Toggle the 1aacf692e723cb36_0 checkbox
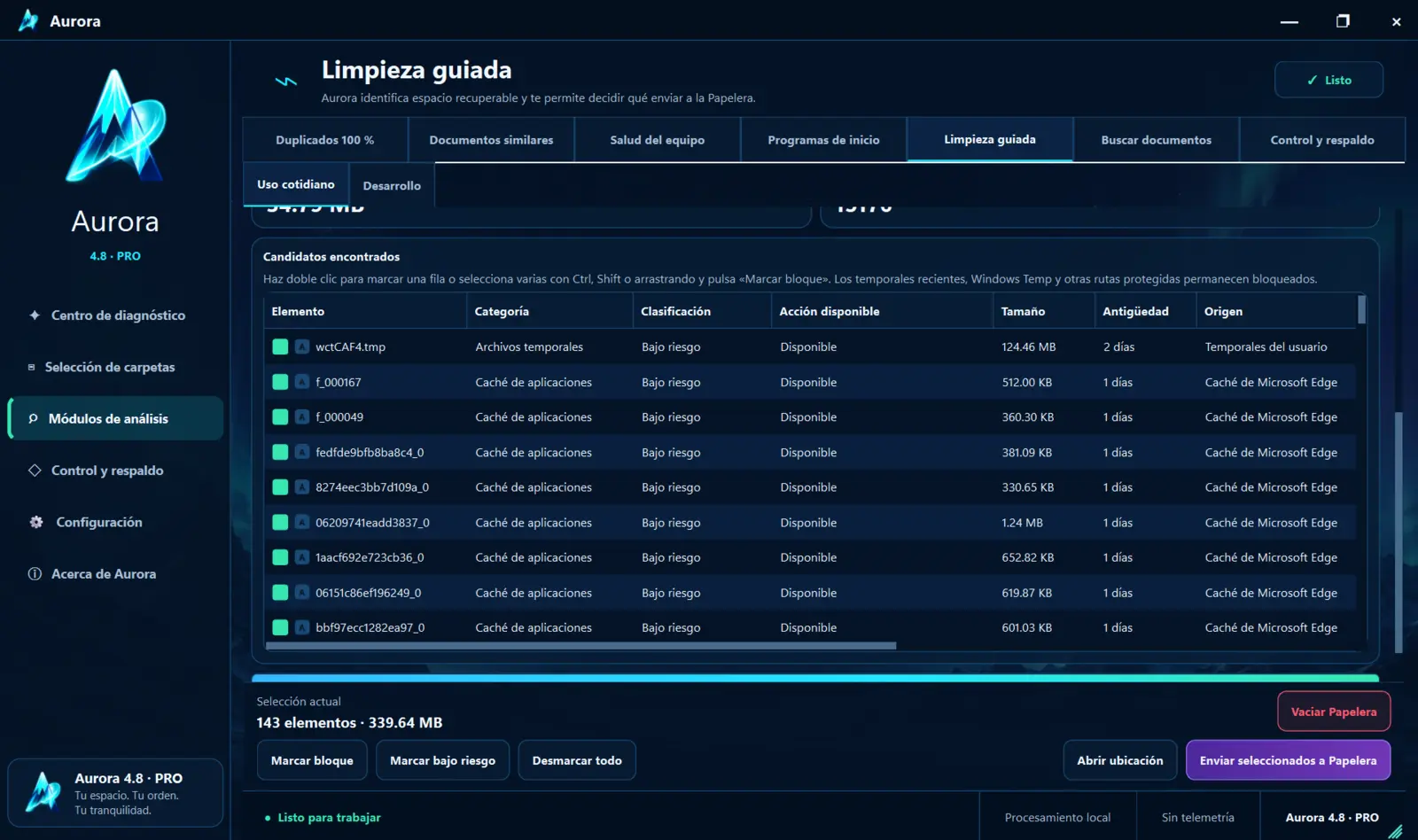1418x840 pixels. click(280, 557)
